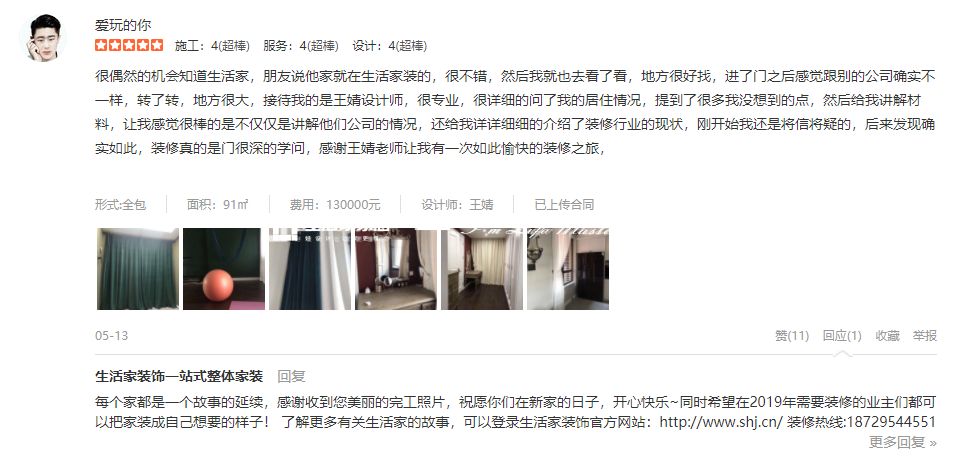Open 生活家装饰一站式整体家装 company page
The image size is (965, 459).
tap(179, 377)
